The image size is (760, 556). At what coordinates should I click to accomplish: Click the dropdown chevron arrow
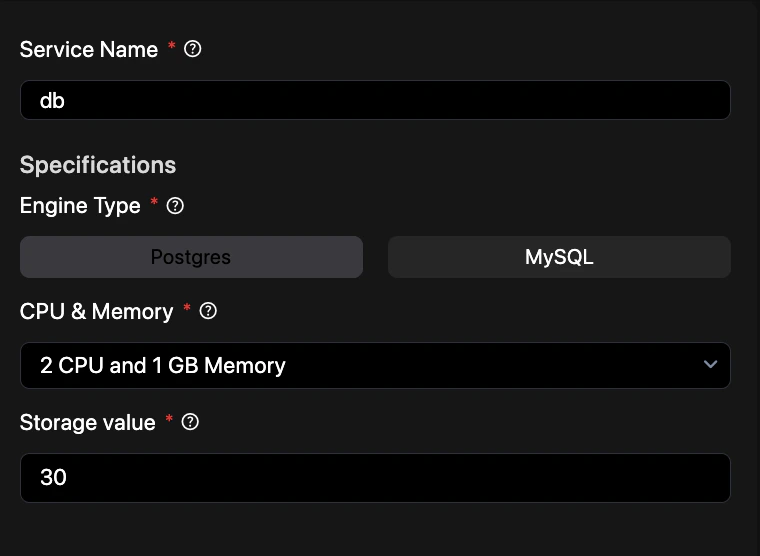(711, 364)
